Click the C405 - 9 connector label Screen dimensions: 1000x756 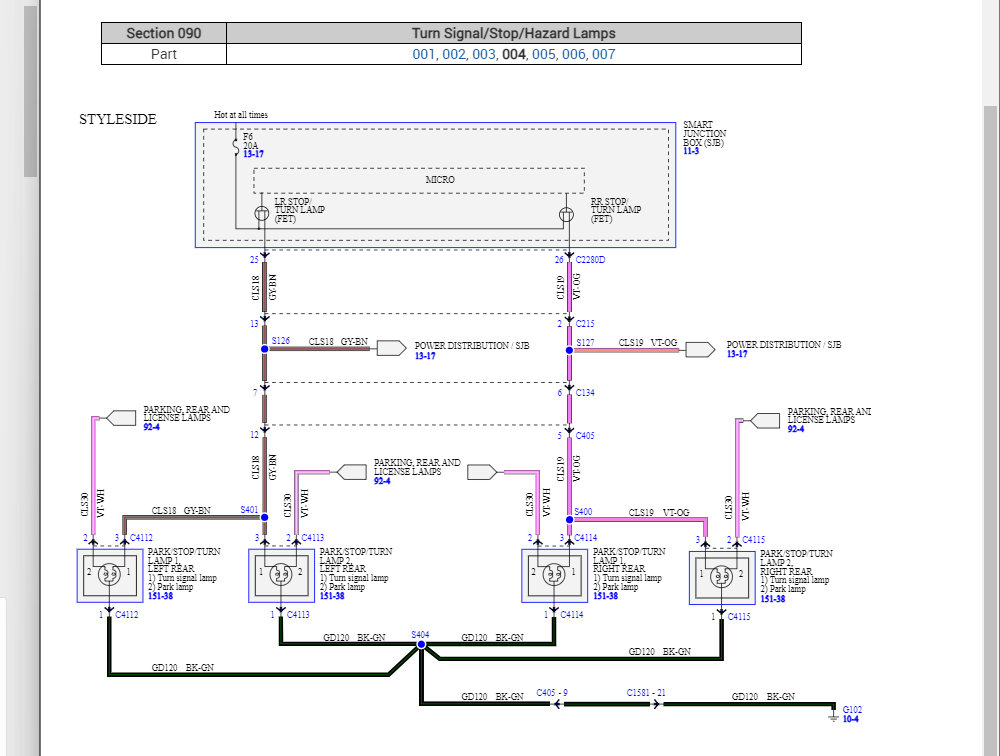point(552,692)
